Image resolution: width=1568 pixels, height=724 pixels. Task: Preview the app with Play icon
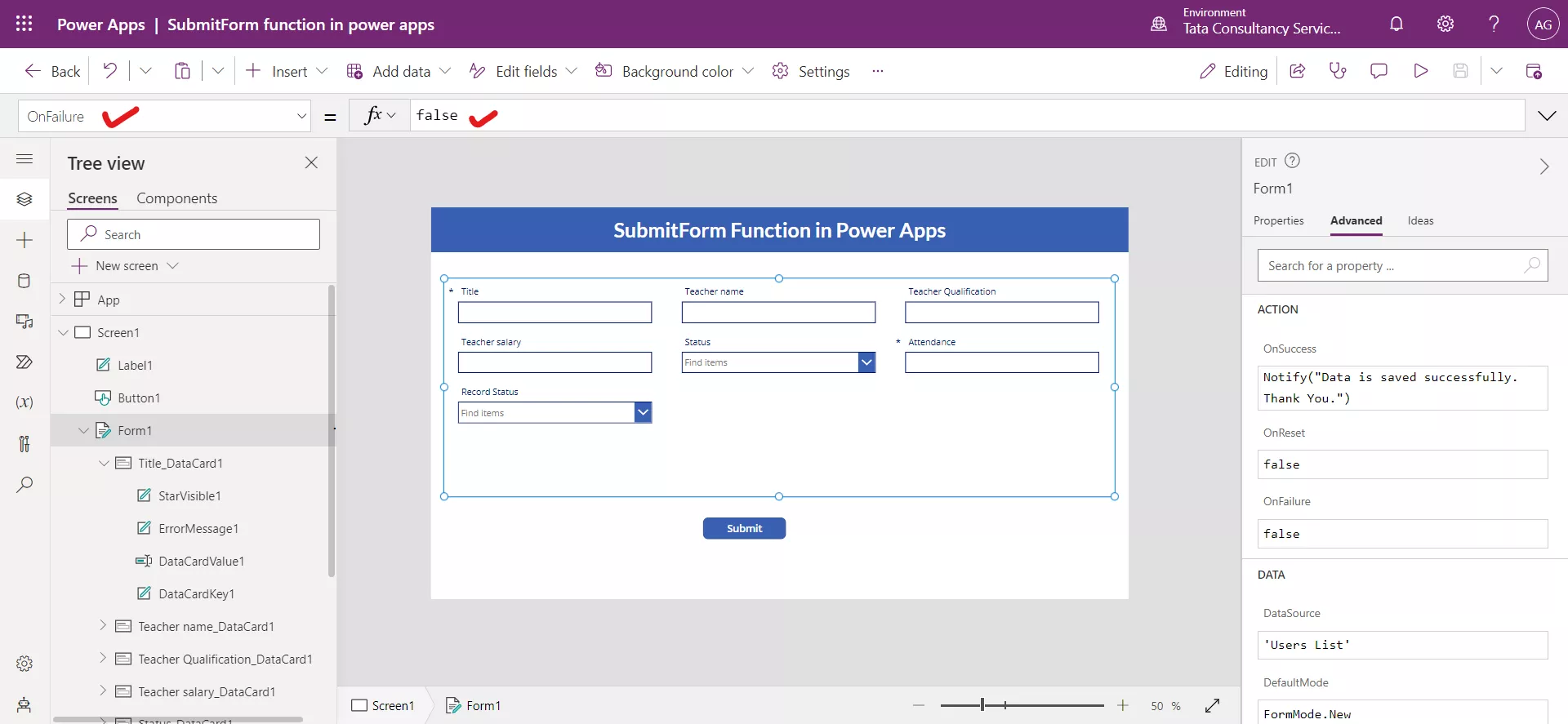click(1420, 71)
